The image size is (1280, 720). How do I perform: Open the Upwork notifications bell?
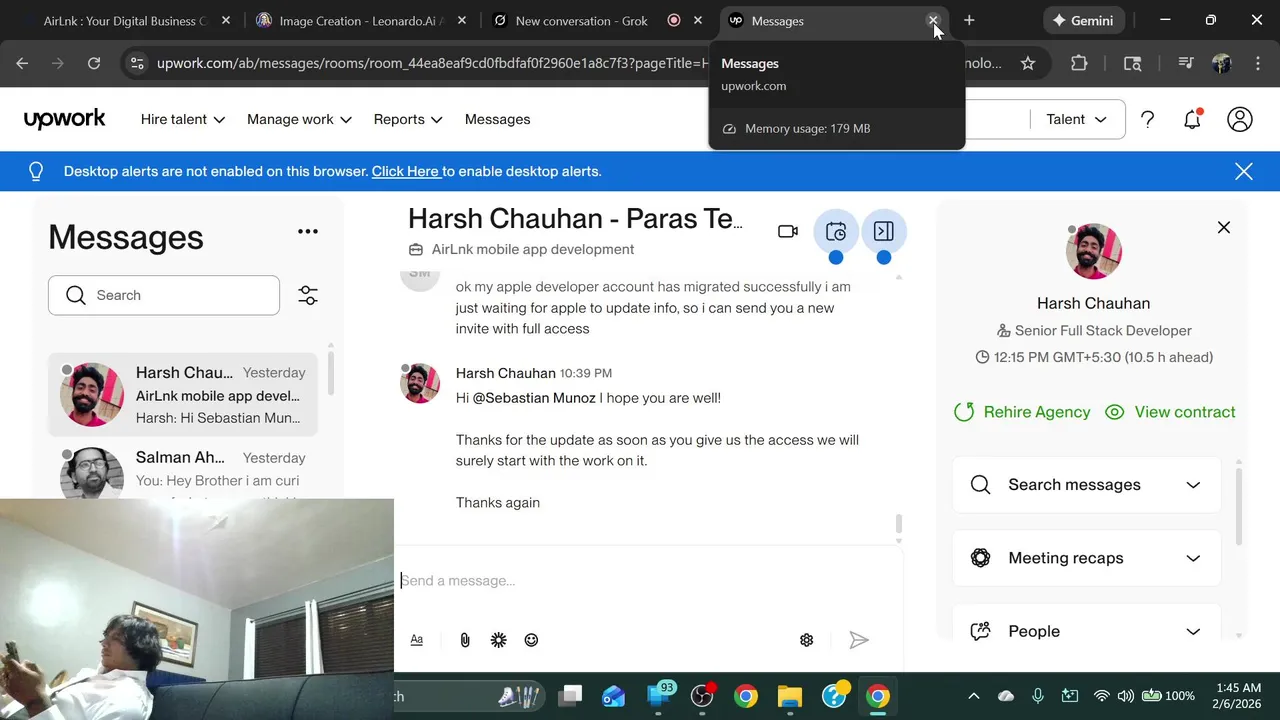click(x=1192, y=120)
